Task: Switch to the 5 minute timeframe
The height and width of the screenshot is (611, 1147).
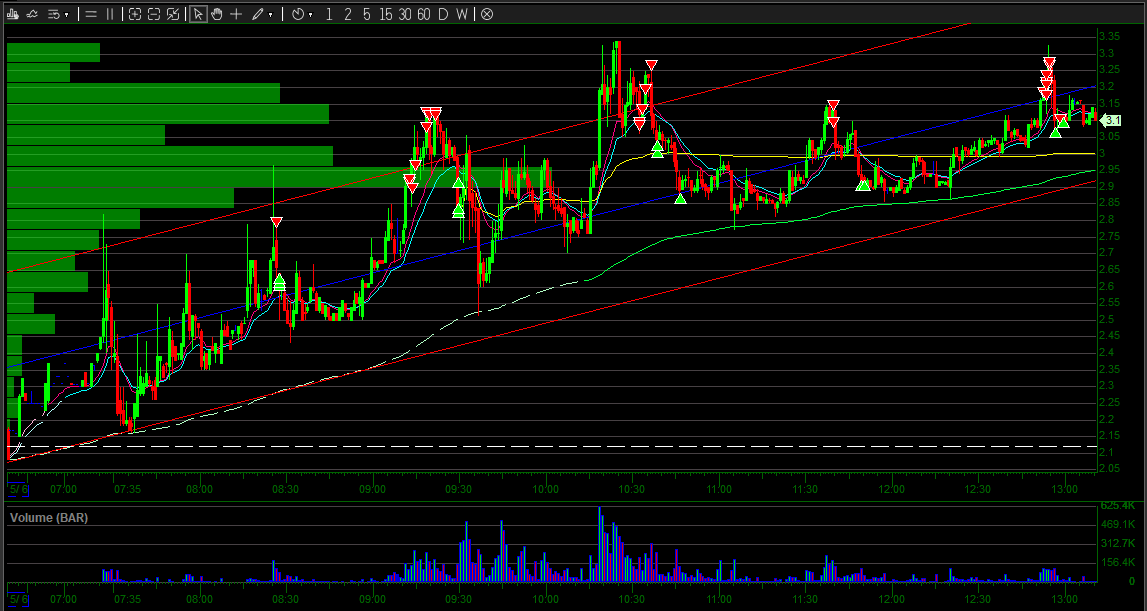Action: click(x=366, y=14)
